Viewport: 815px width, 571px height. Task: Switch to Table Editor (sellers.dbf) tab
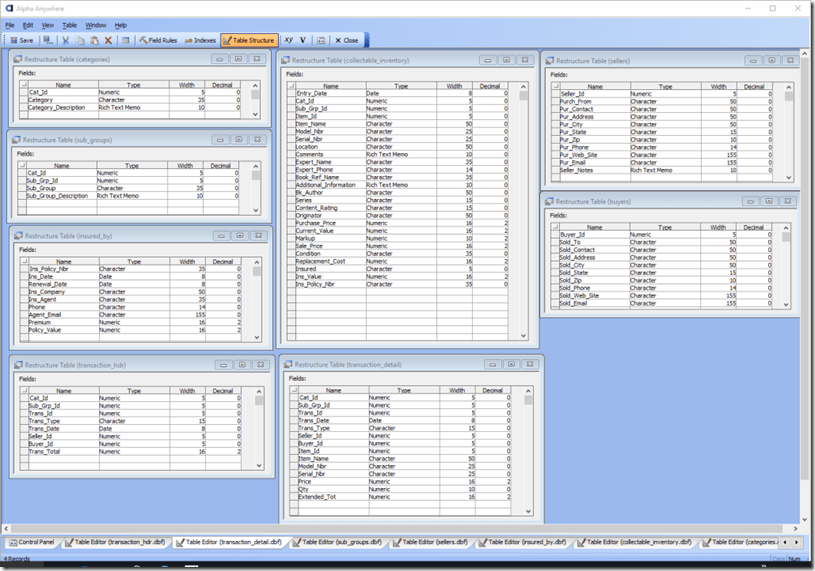pos(431,542)
